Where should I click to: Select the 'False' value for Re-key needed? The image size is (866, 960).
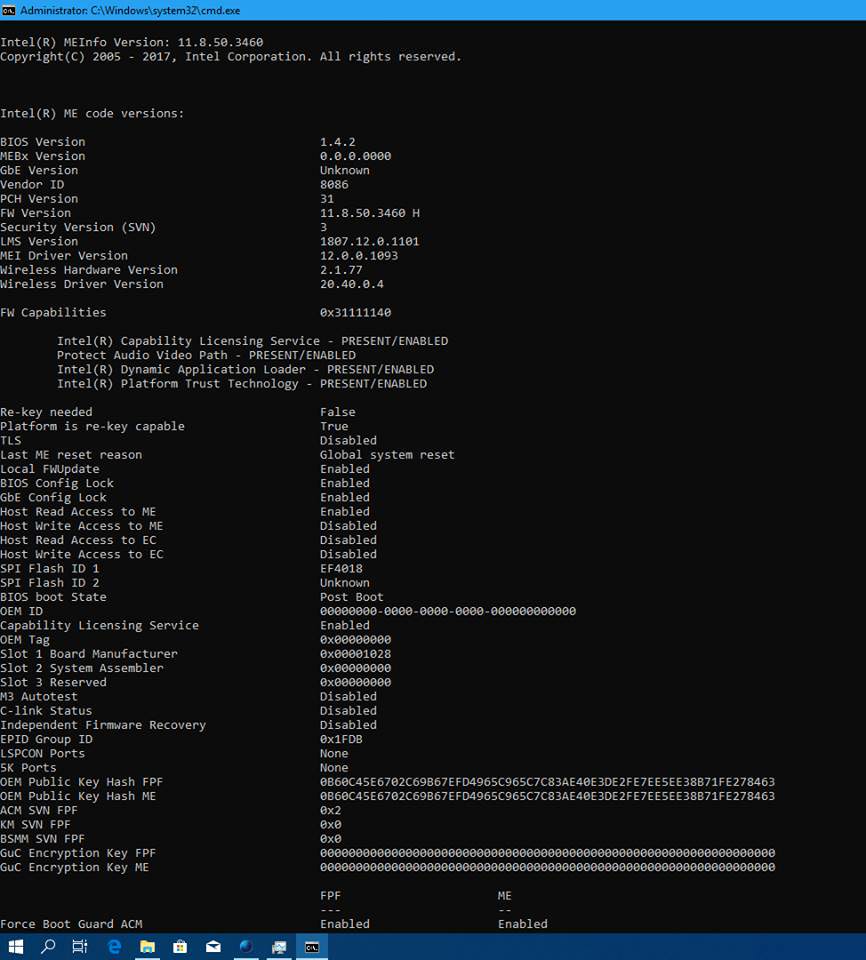[337, 412]
